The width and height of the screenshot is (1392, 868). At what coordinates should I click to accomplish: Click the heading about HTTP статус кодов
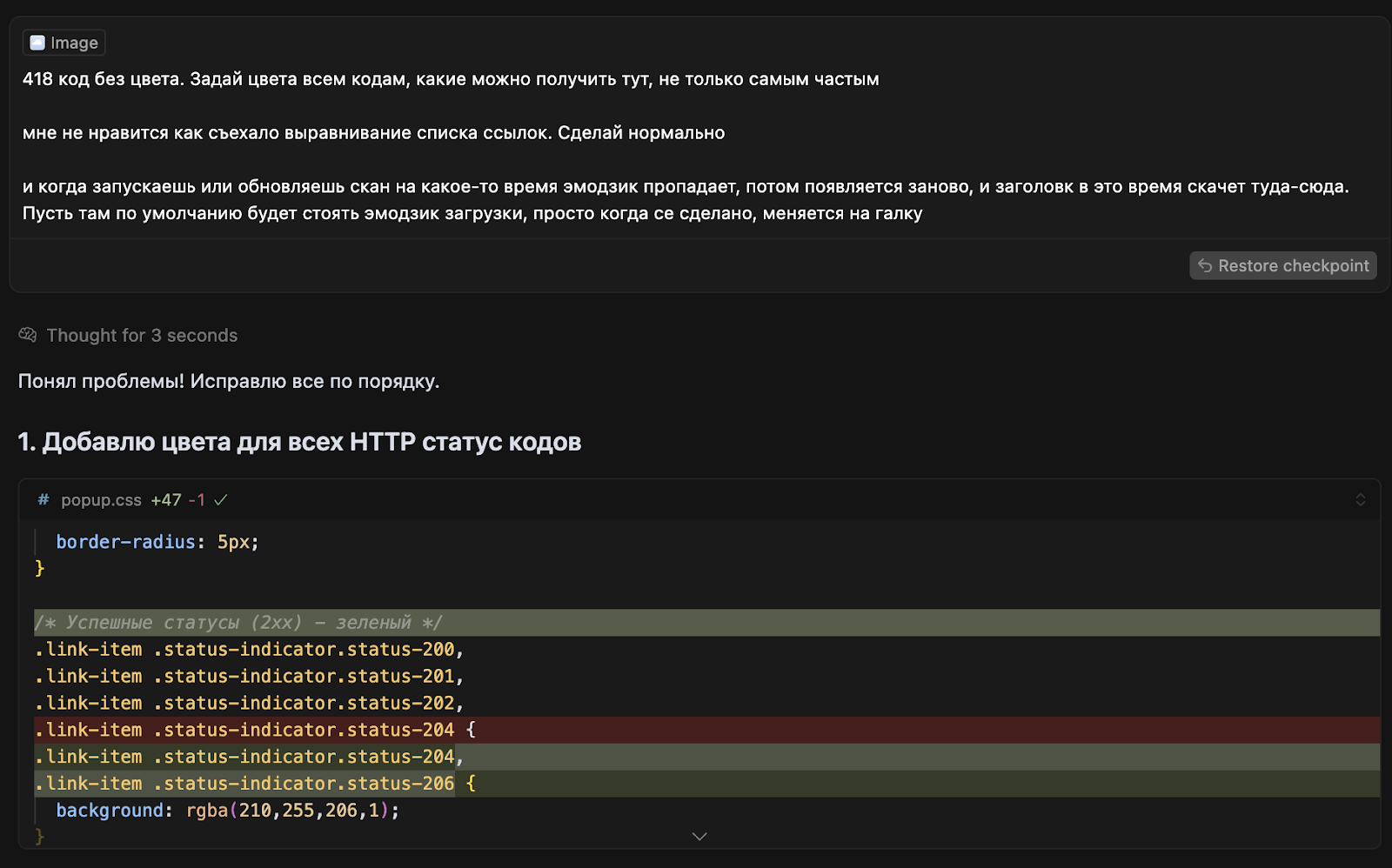[299, 442]
